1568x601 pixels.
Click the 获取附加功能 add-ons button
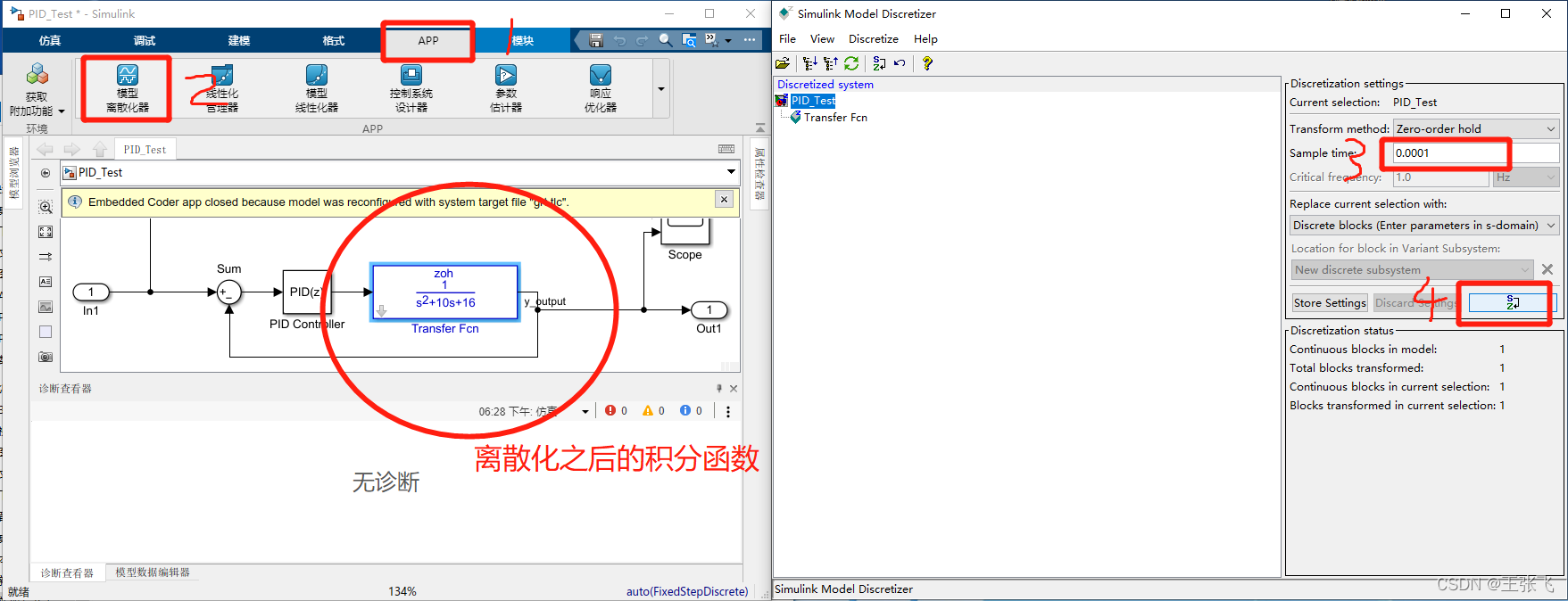tap(37, 90)
